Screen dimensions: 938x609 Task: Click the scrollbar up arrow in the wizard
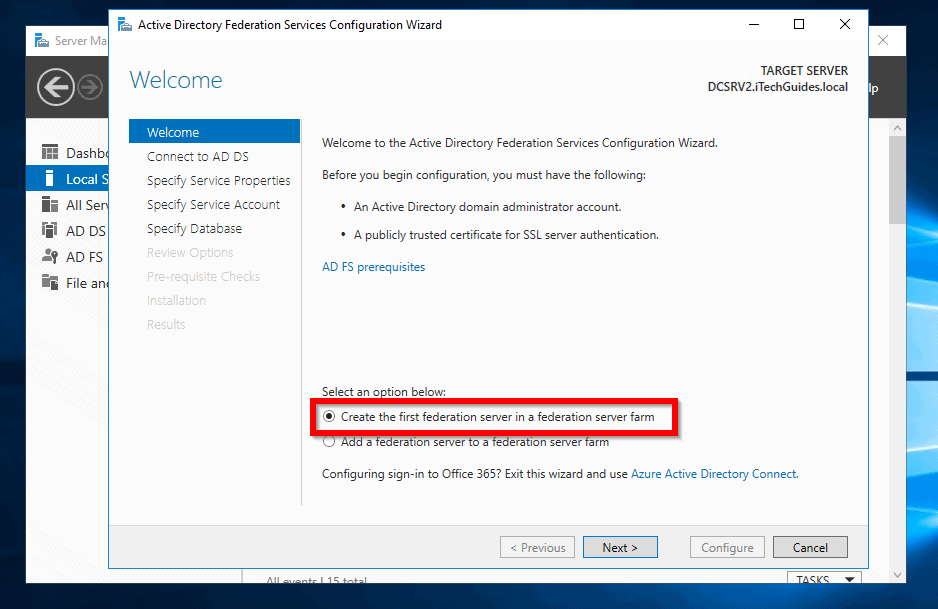(x=897, y=127)
